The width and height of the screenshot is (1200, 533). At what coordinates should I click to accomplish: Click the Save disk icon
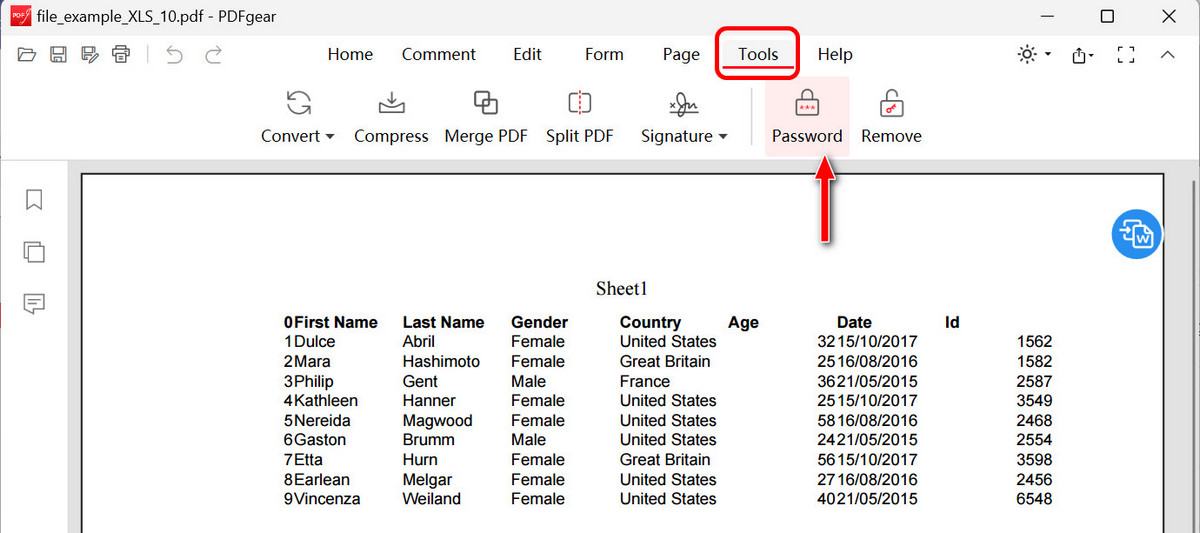click(58, 55)
